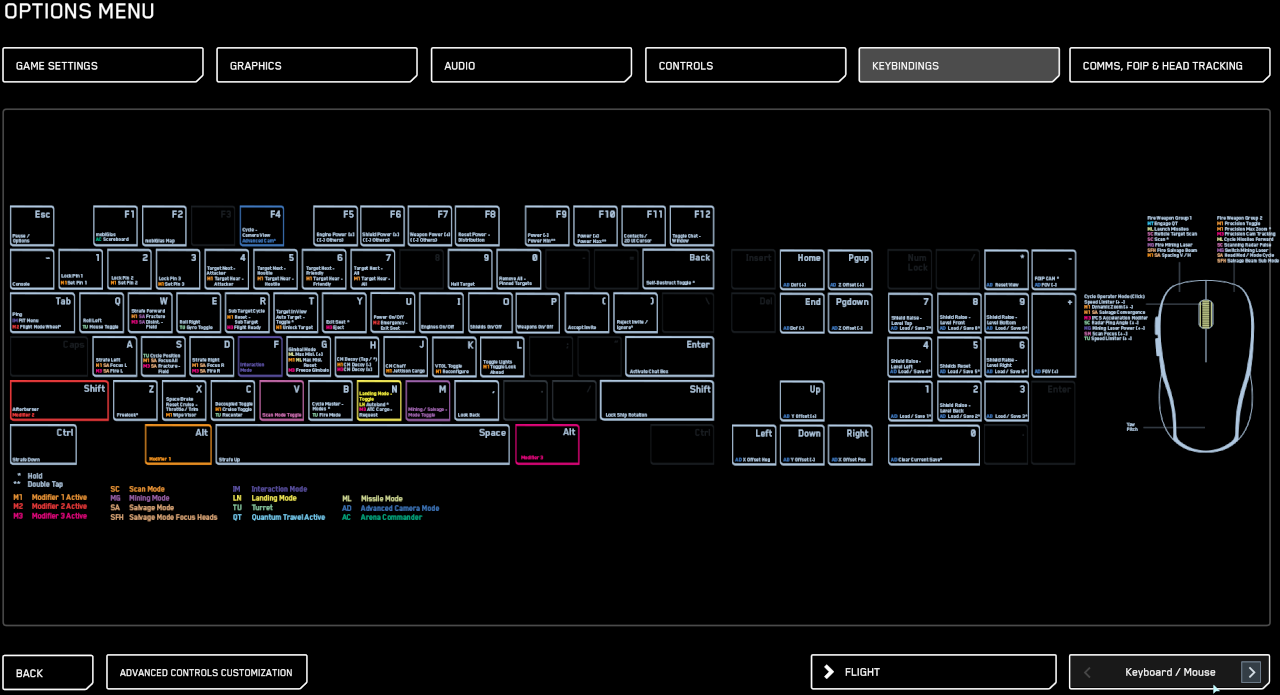Select the Shift key bound to Afterburner
The height and width of the screenshot is (695, 1280).
click(x=58, y=400)
